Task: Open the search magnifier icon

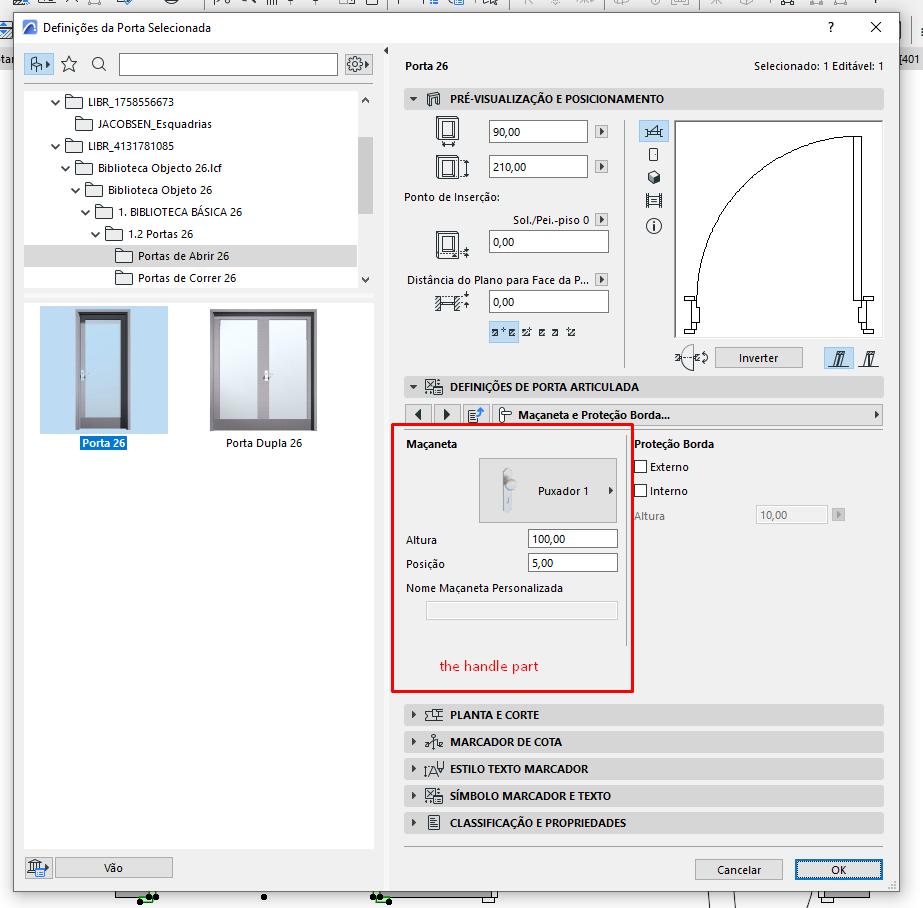Action: pyautogui.click(x=97, y=63)
